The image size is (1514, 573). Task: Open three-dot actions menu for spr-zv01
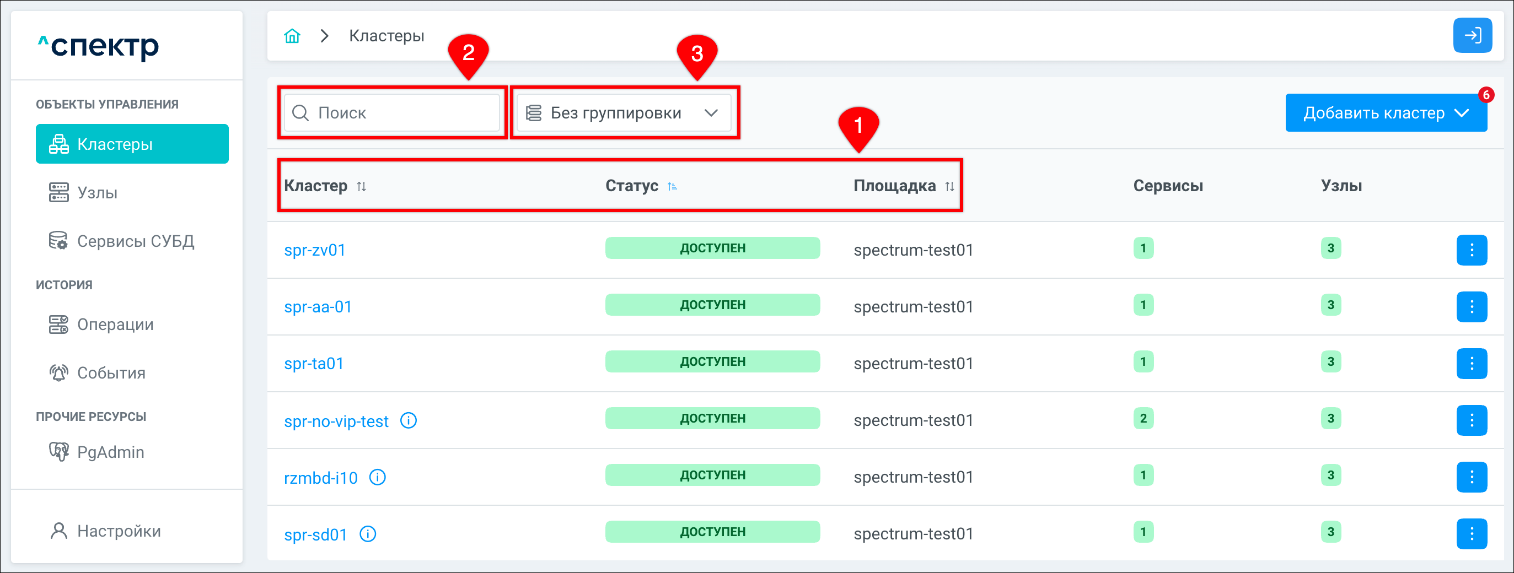tap(1471, 250)
